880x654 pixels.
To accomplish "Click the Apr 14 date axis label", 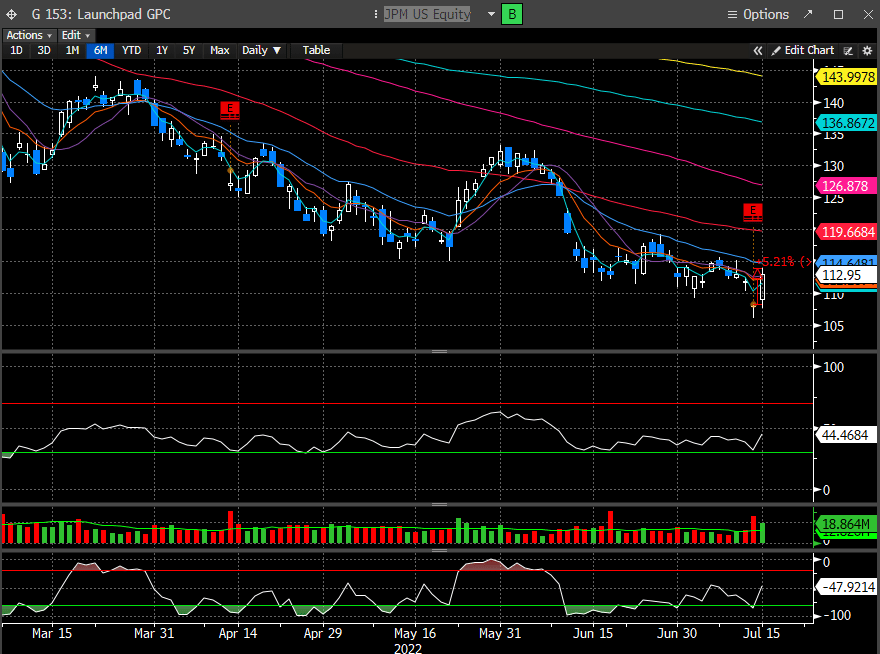I will (x=237, y=633).
